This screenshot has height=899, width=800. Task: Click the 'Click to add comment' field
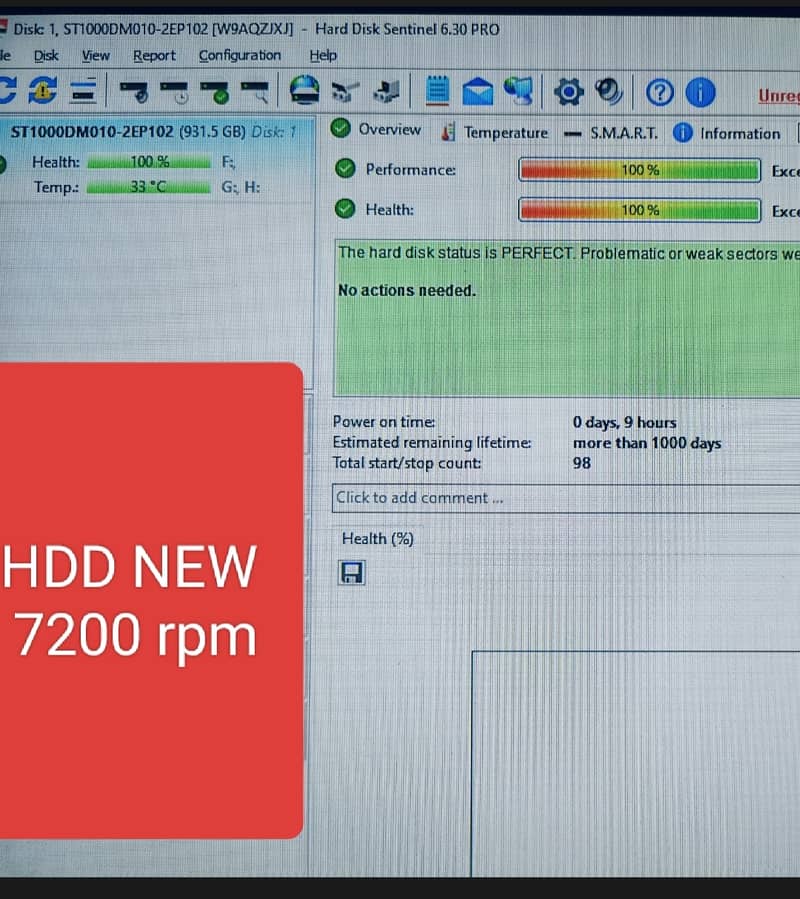click(566, 498)
